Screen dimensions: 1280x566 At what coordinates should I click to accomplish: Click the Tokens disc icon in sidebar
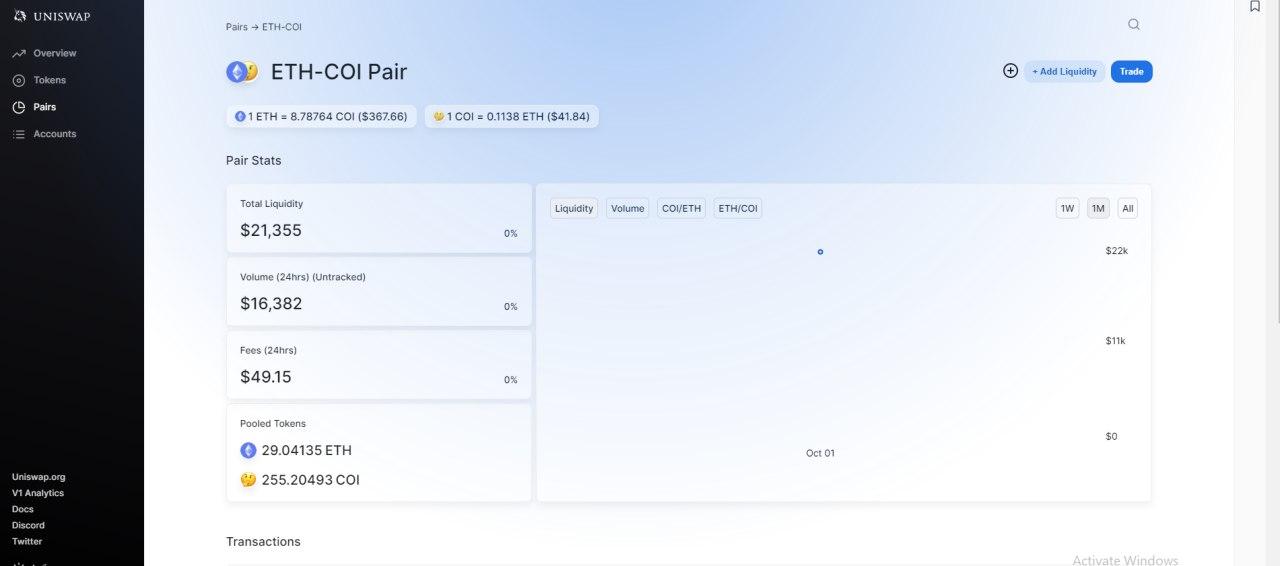point(19,80)
